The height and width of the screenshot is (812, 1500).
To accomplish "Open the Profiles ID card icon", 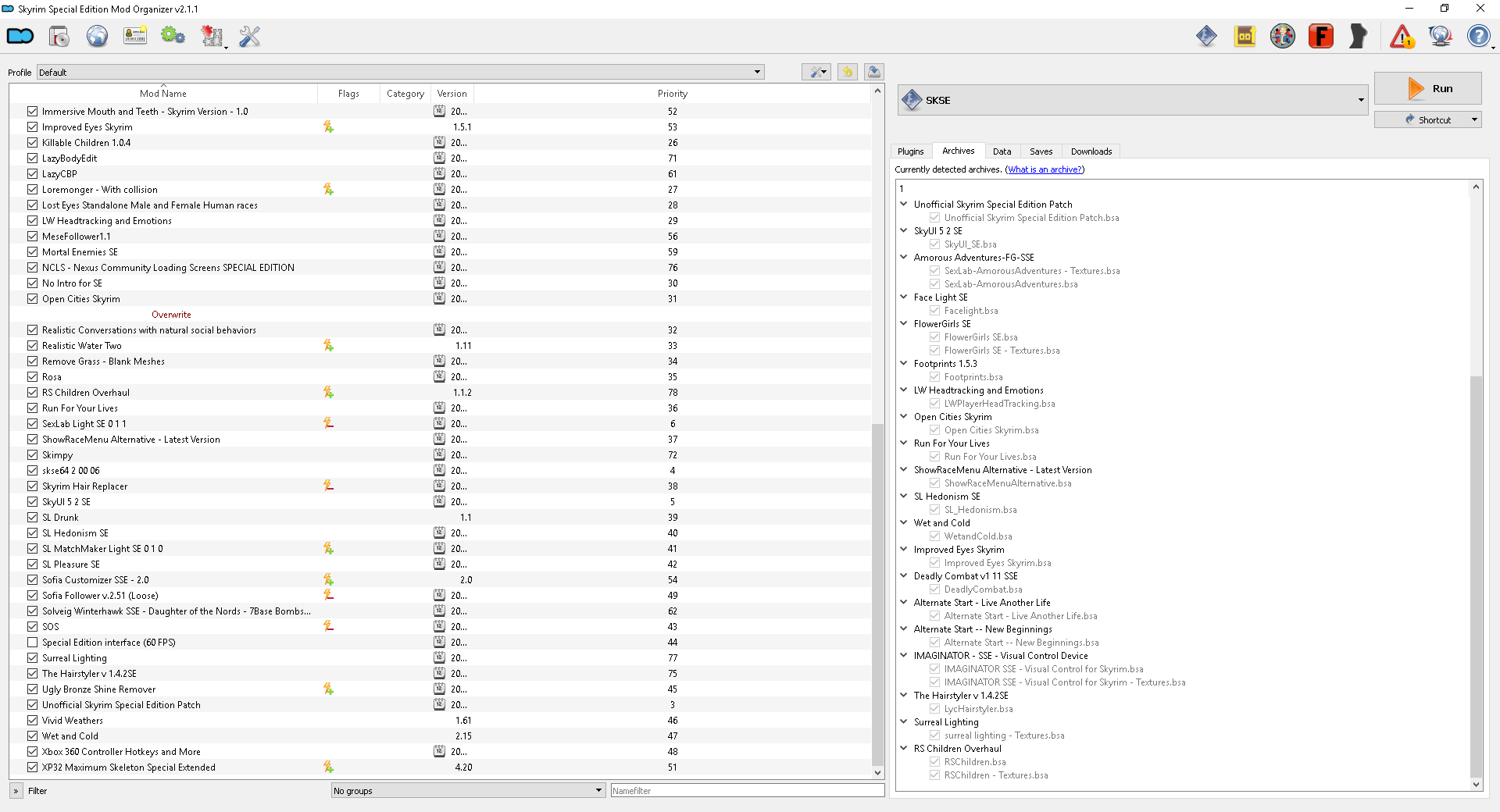I will pyautogui.click(x=135, y=36).
